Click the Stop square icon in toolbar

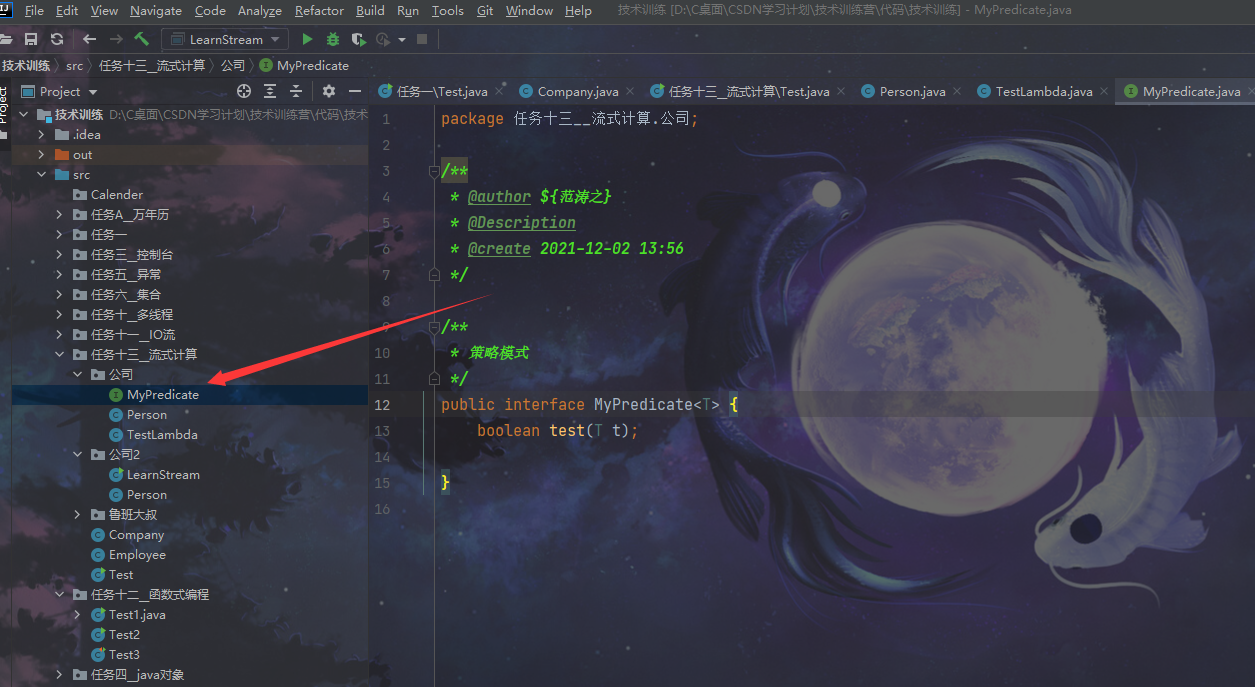point(422,40)
